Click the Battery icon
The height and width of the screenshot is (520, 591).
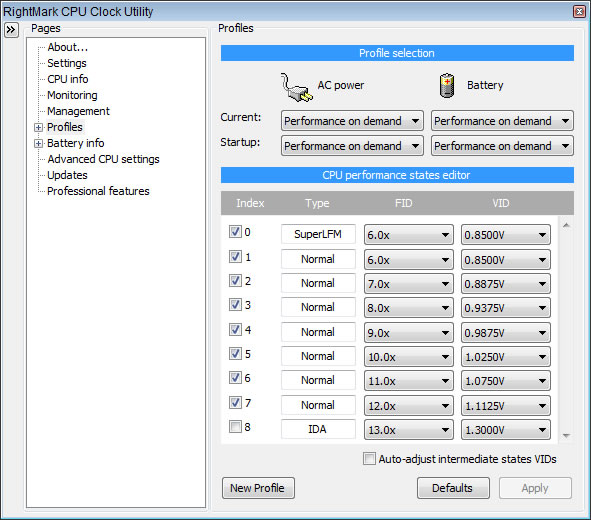pos(447,86)
